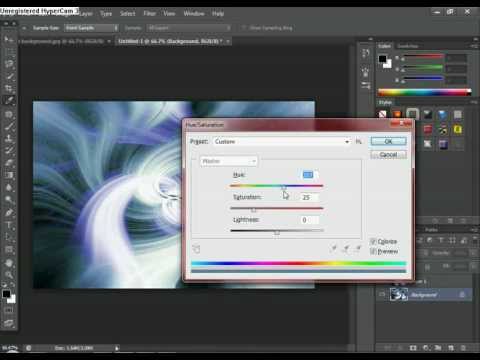Open the Color panel flyout menu
The image size is (480, 360).
474,46
